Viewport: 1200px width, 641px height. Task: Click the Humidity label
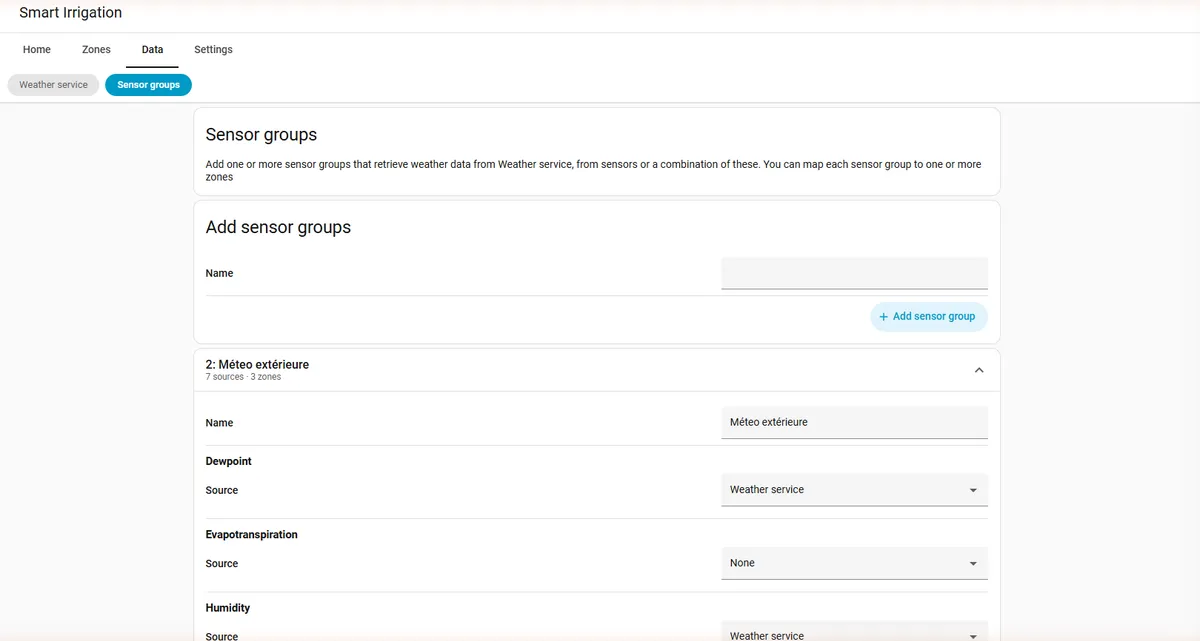pos(228,608)
